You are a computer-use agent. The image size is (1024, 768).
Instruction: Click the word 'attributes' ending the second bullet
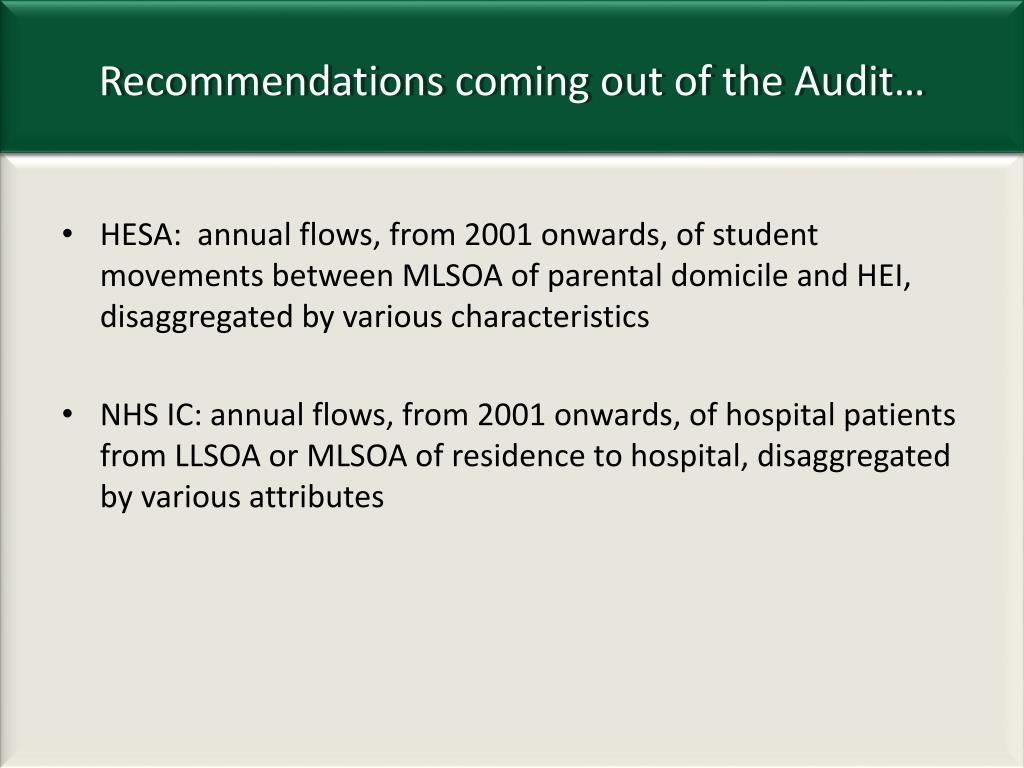coord(316,497)
